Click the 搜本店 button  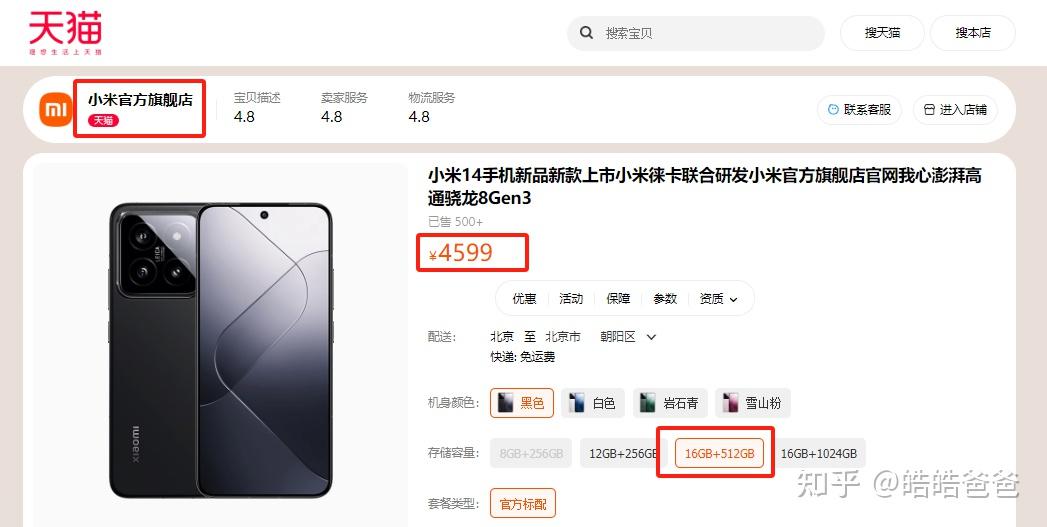tap(973, 33)
